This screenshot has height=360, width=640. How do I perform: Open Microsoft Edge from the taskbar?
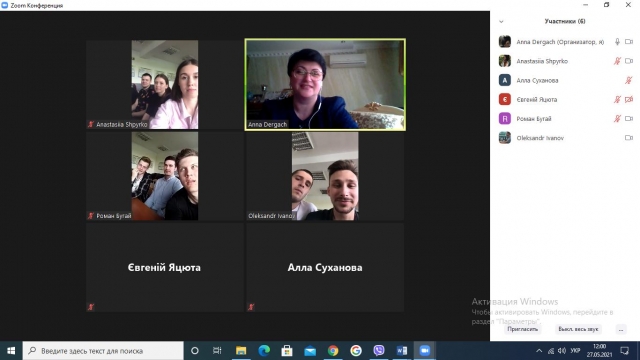click(264, 351)
